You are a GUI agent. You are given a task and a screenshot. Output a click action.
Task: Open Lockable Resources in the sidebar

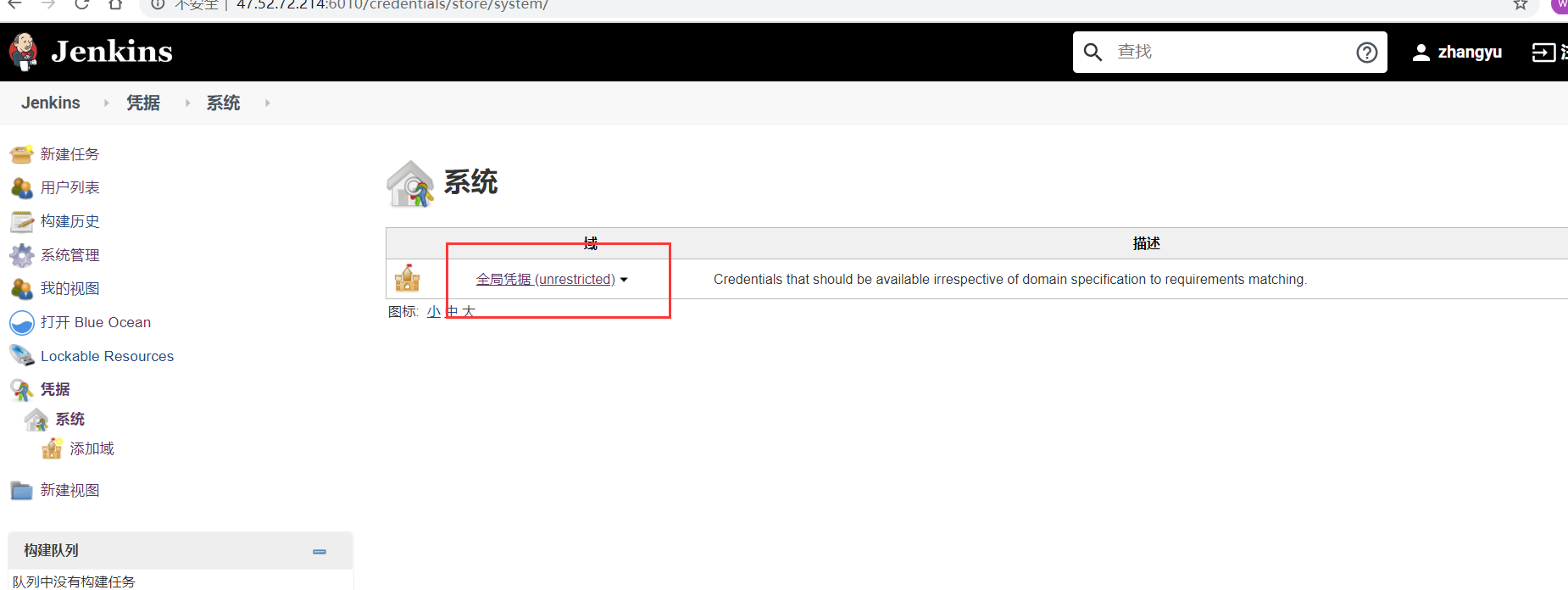[x=107, y=356]
